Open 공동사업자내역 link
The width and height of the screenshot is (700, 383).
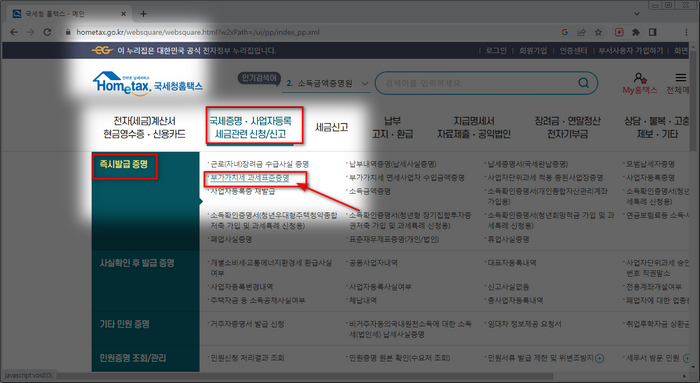pyautogui.click(x=373, y=263)
